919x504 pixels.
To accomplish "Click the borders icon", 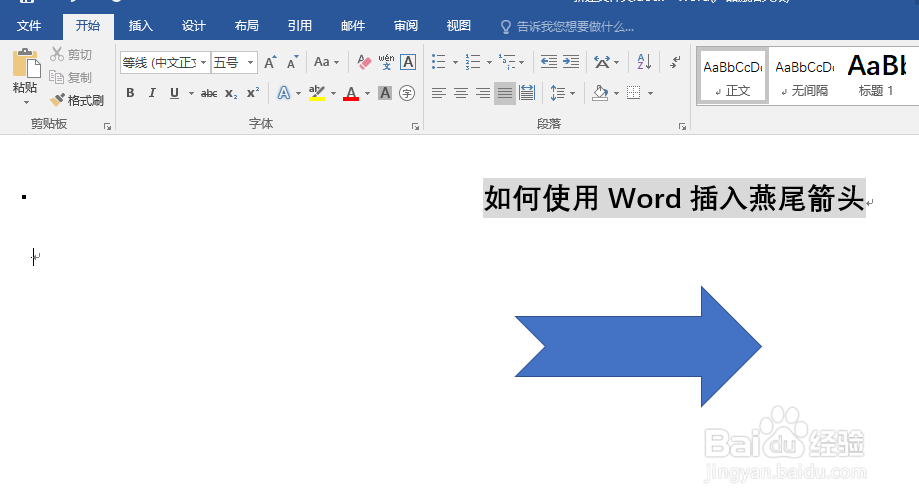I will 634,93.
